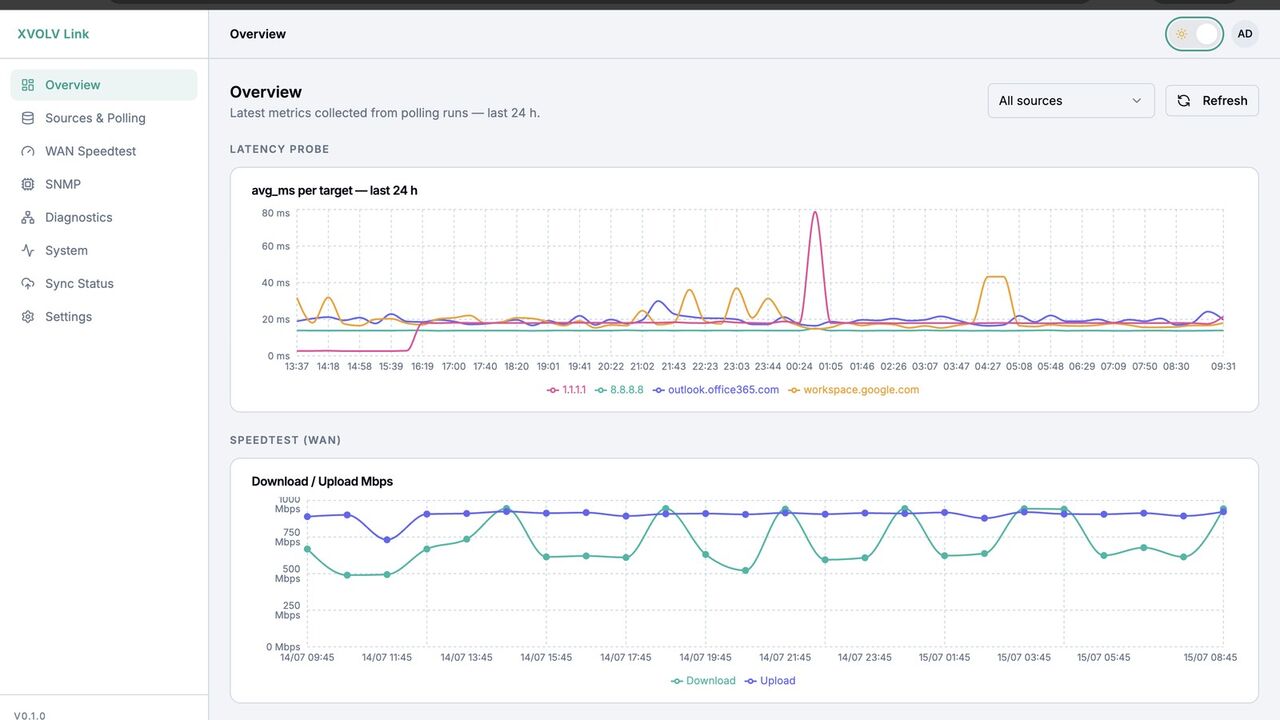Click the Upload dip data point near 14/07 11:45
This screenshot has width=1280, height=720.
point(387,540)
